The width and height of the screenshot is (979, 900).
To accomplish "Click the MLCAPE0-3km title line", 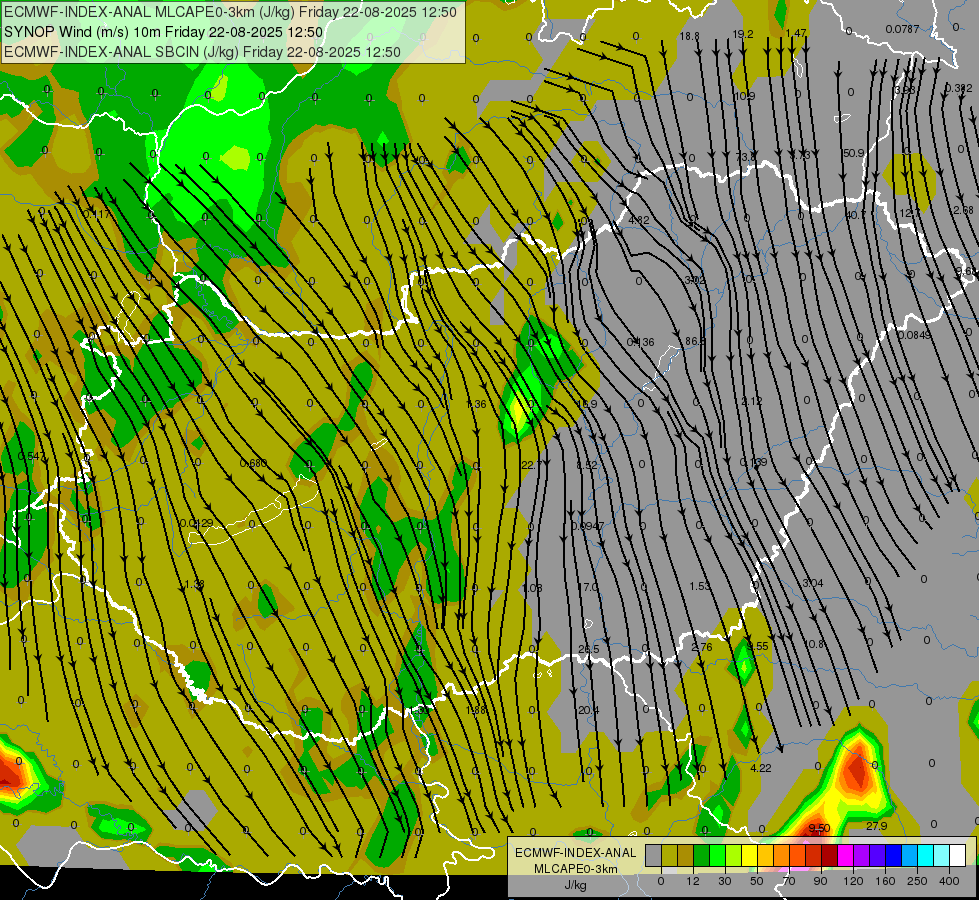I will 230,12.
